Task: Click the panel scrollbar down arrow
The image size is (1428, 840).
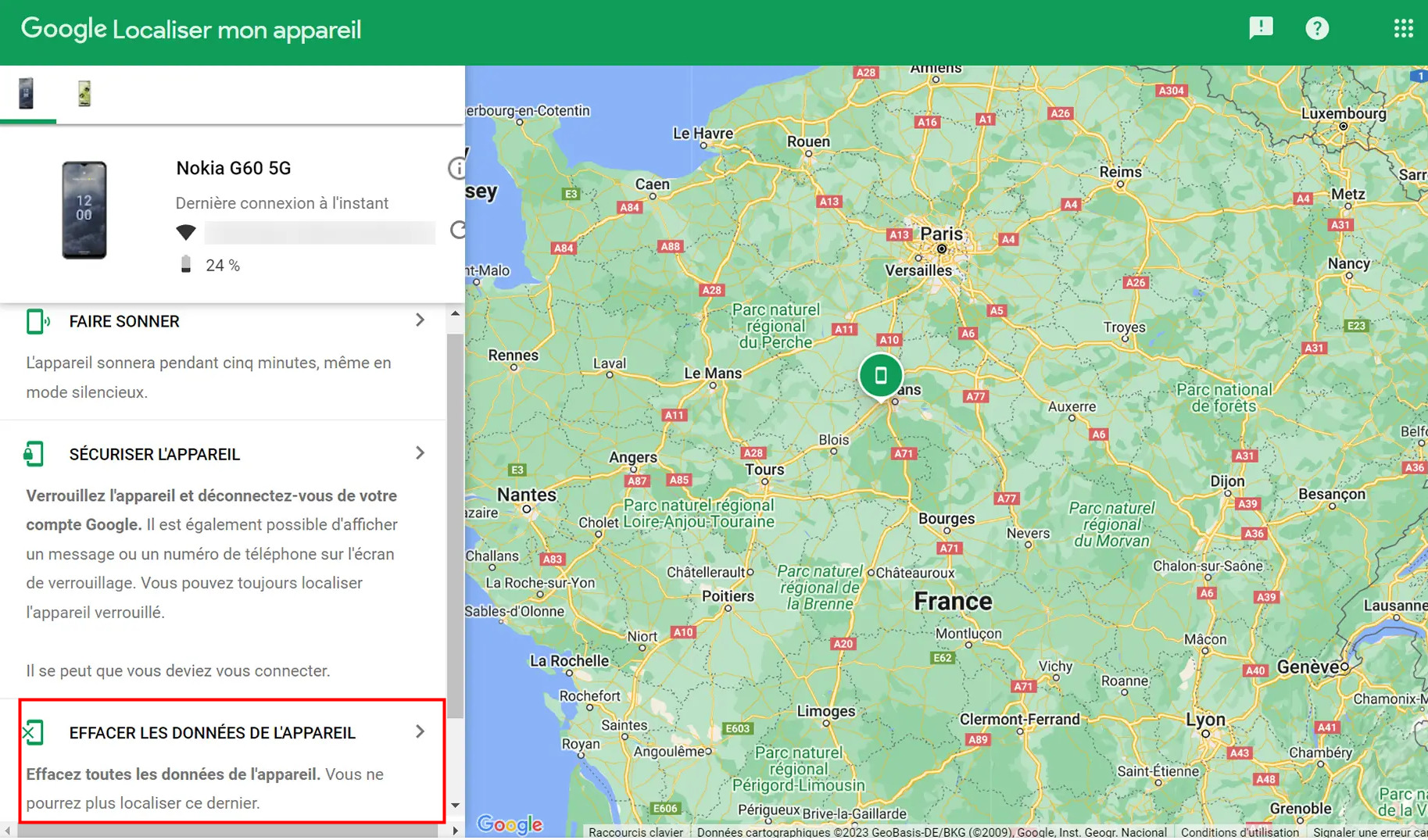Action: (455, 806)
